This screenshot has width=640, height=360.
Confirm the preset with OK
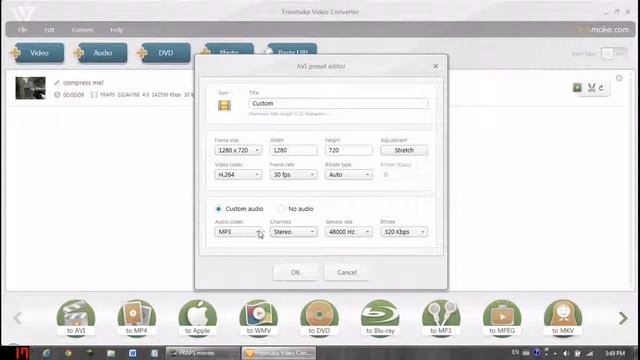296,272
